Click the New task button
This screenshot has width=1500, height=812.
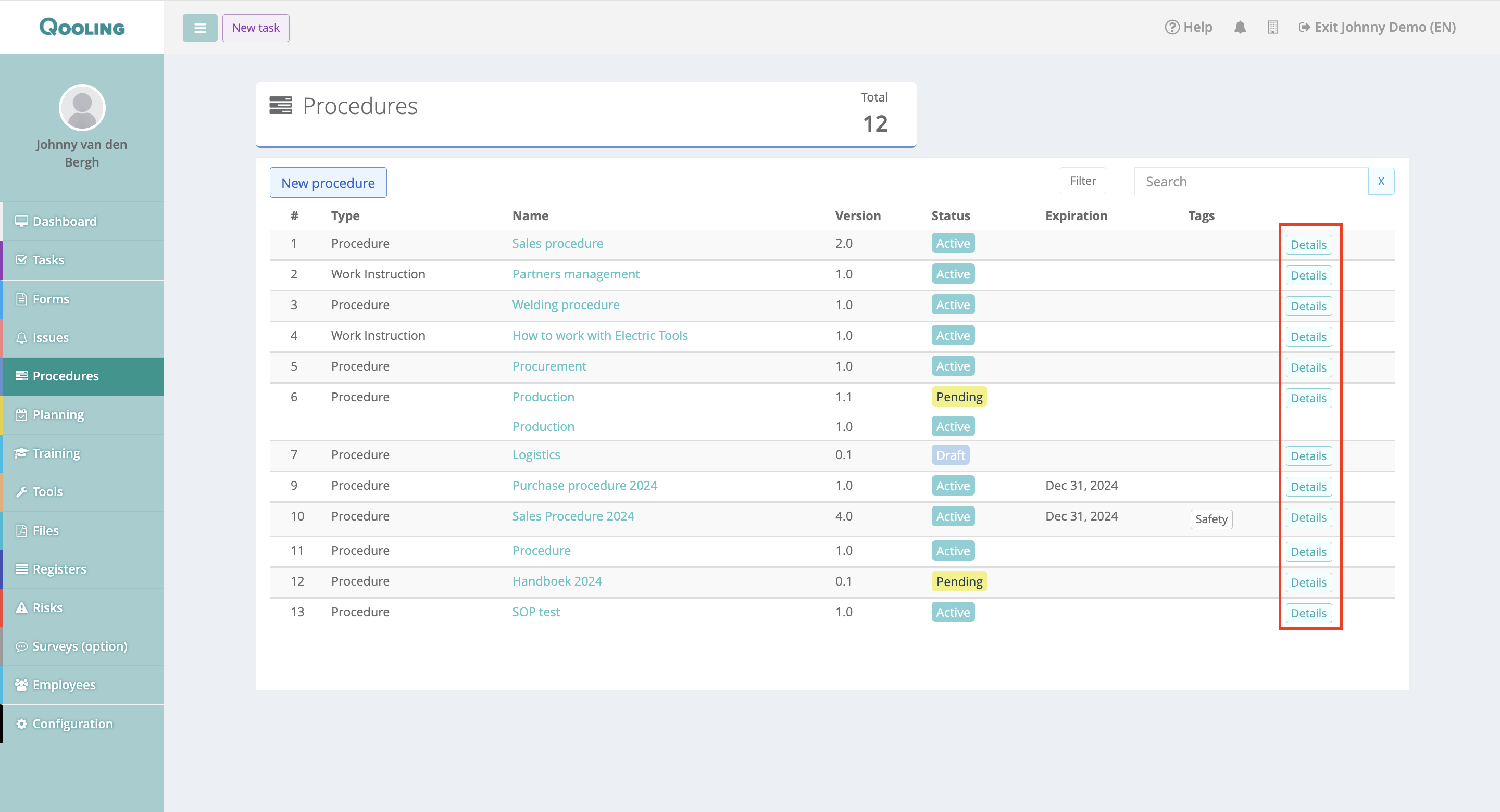pyautogui.click(x=256, y=28)
